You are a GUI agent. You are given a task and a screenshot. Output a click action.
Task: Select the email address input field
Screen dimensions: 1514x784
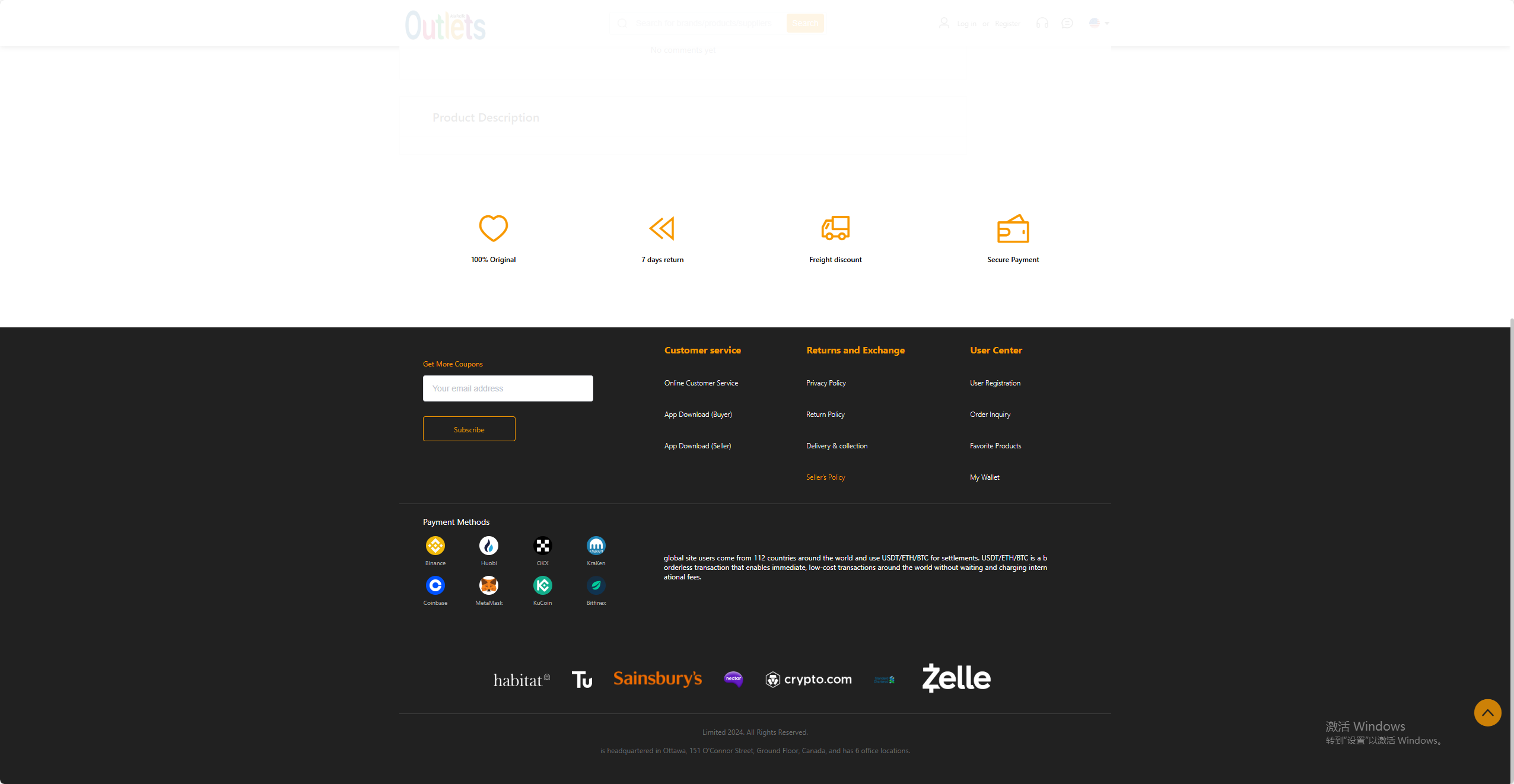508,388
